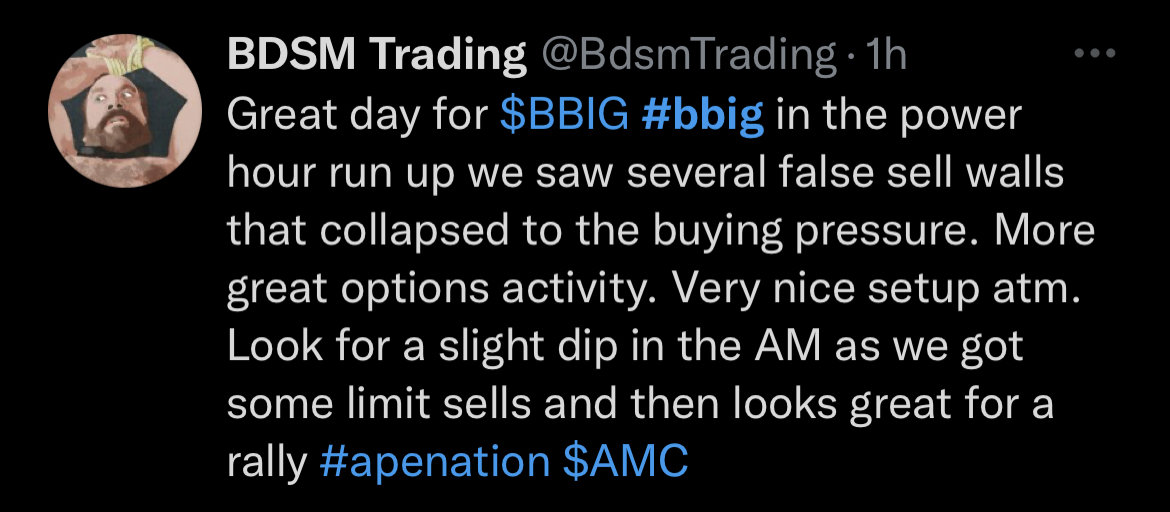
Task: Click the BDSM Trading profile avatar
Action: point(125,110)
